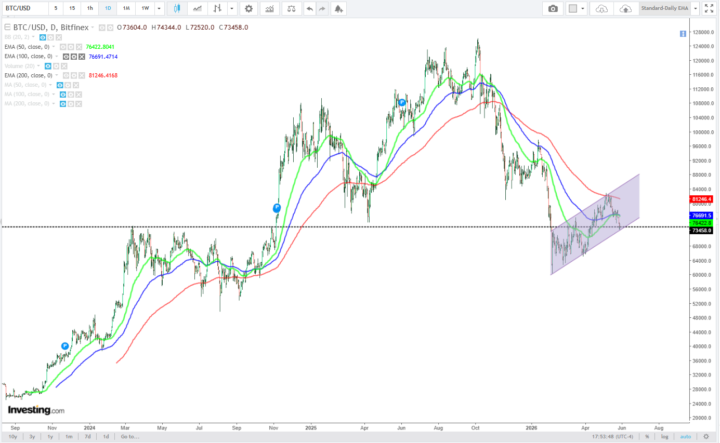Image resolution: width=720 pixels, height=443 pixels.
Task: Expand EMA (50, close, 0) dropdown arrow
Action: (x=53, y=47)
